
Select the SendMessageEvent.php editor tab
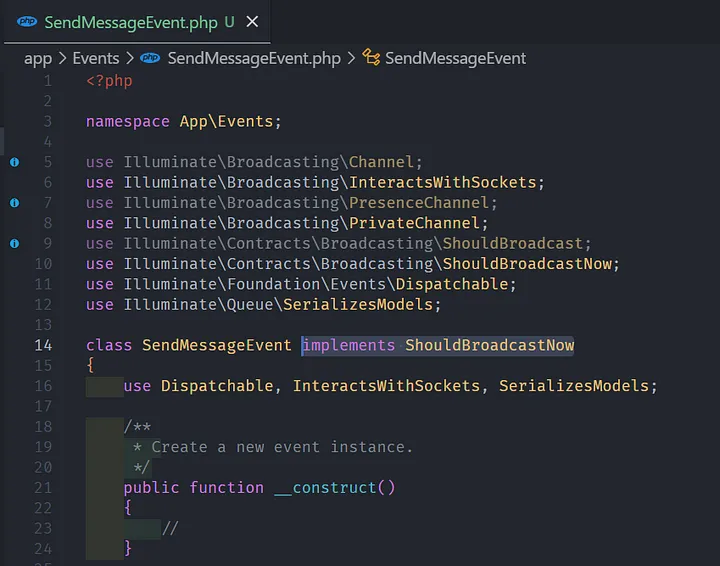pyautogui.click(x=137, y=22)
